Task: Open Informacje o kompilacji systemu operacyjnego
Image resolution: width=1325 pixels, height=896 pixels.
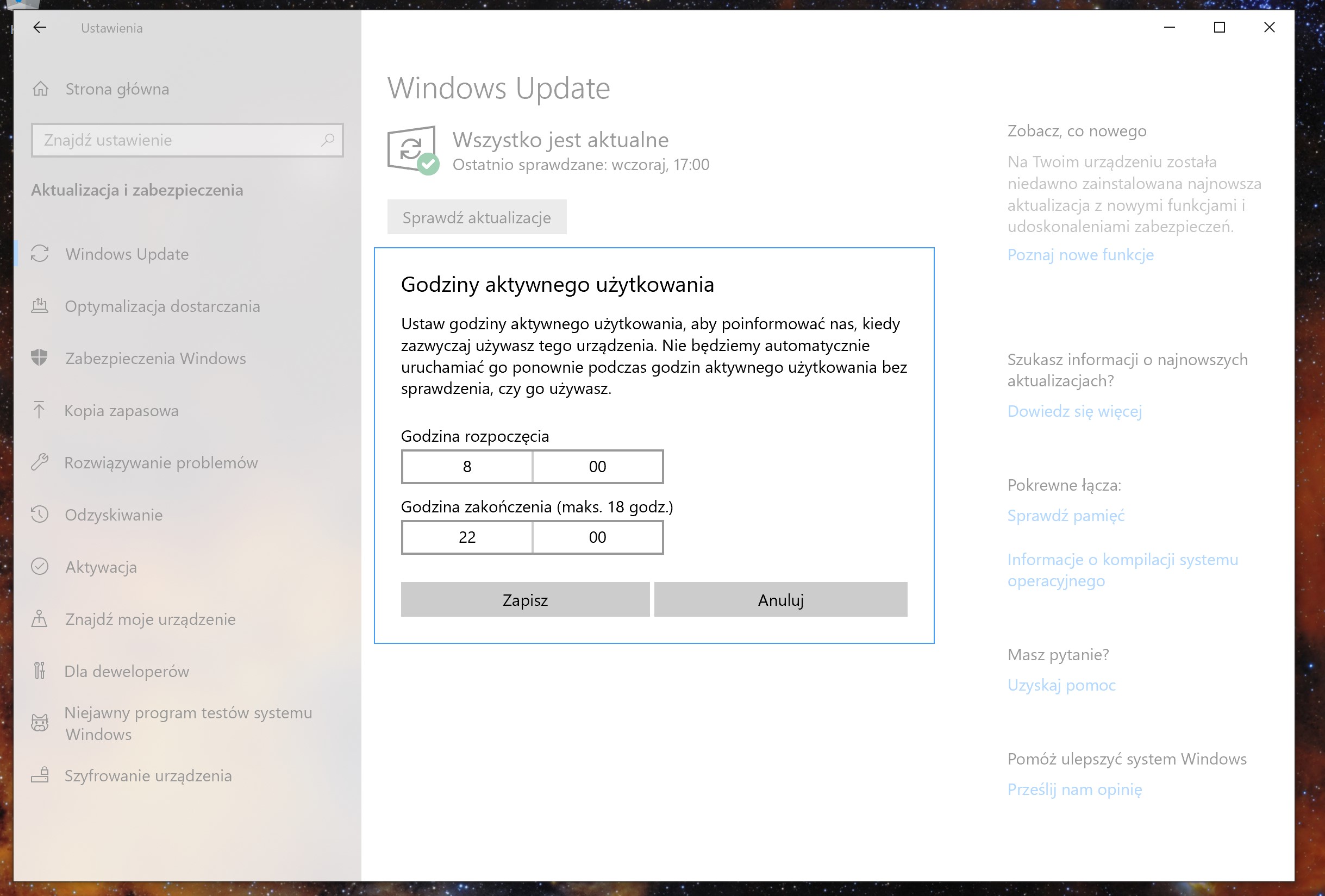Action: 1123,570
